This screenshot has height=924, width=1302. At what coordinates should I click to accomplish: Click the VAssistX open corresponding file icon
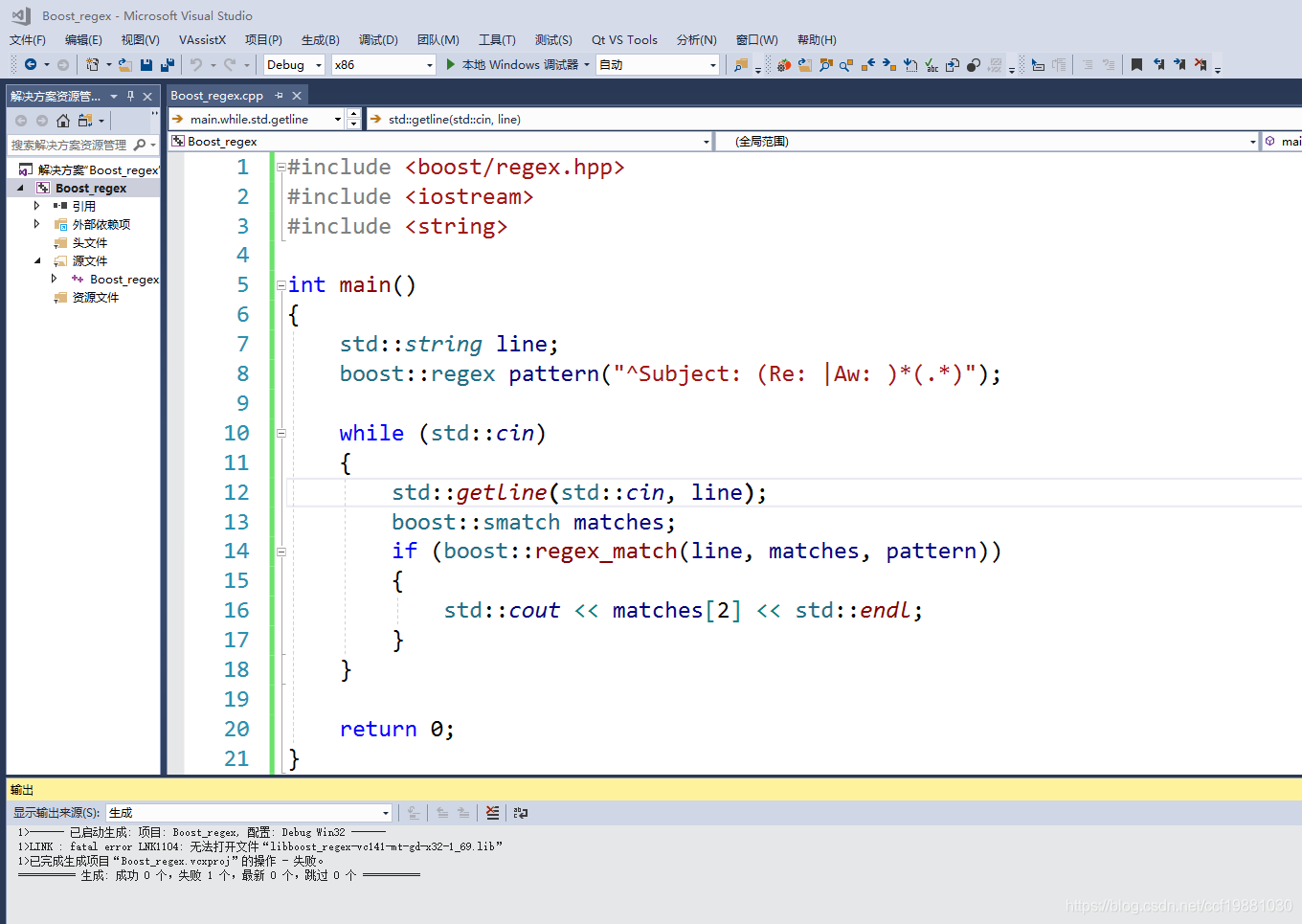point(952,64)
